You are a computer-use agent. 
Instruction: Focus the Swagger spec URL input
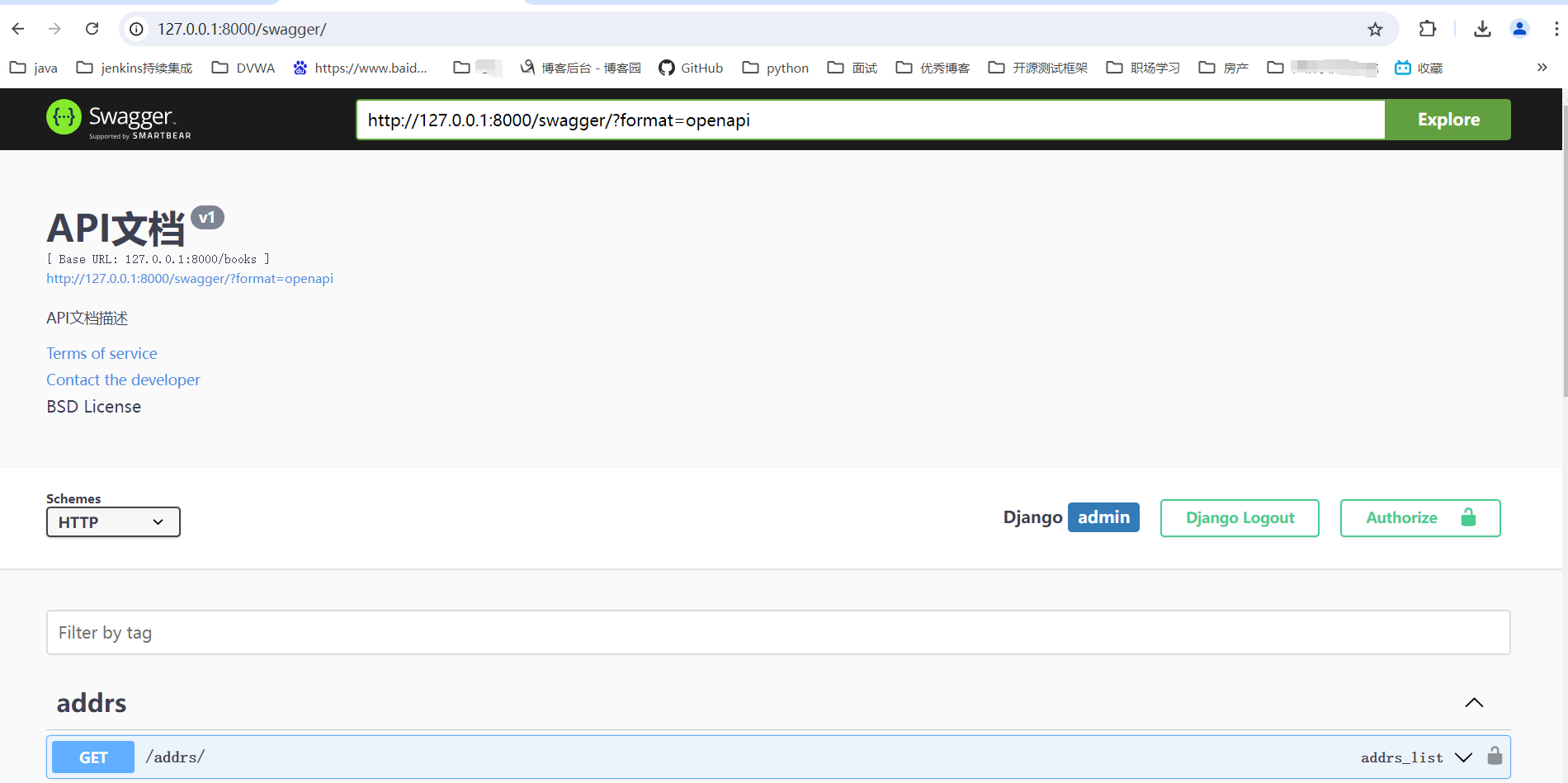871,120
